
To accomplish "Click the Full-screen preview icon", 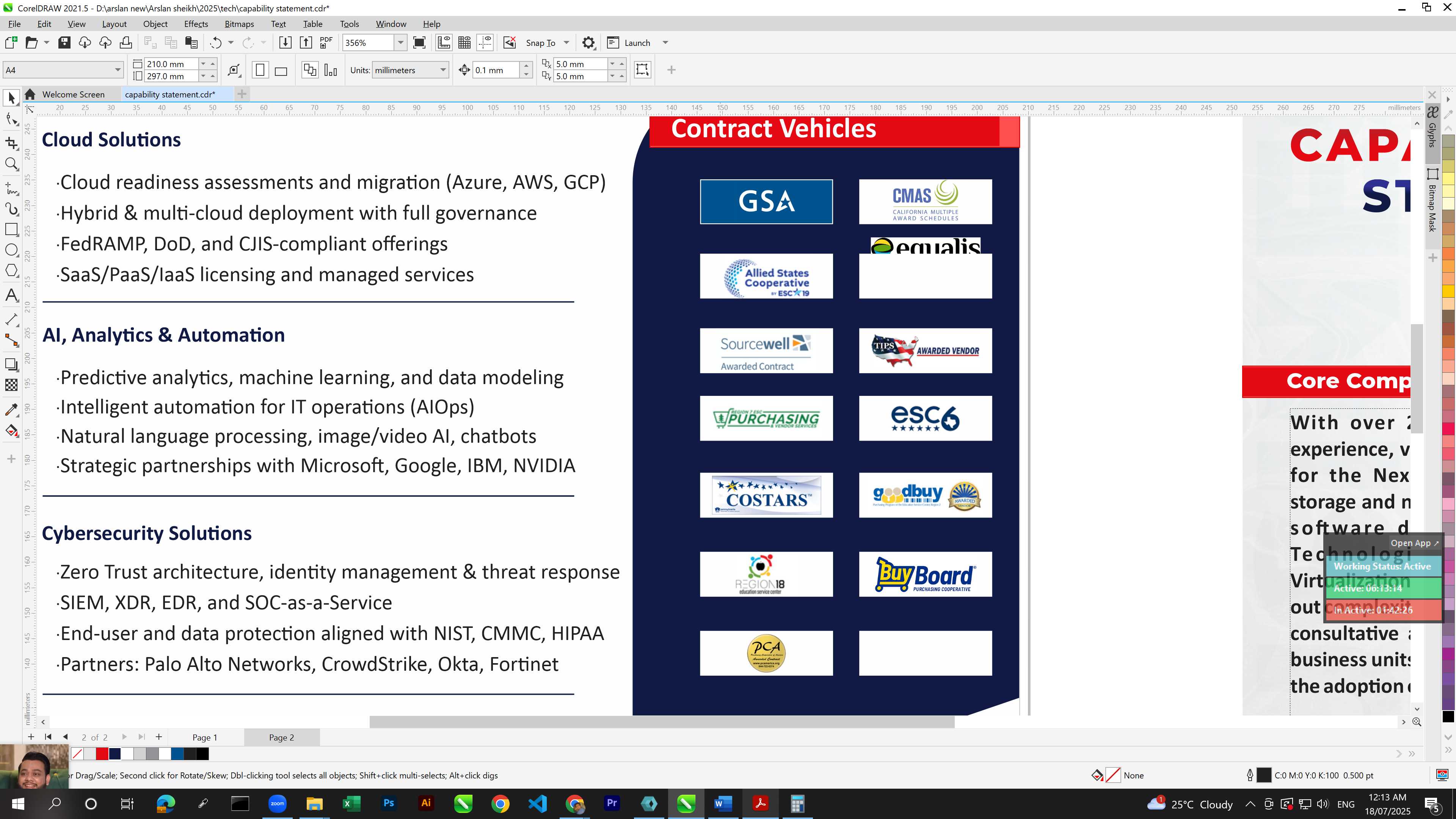I will pyautogui.click(x=419, y=42).
